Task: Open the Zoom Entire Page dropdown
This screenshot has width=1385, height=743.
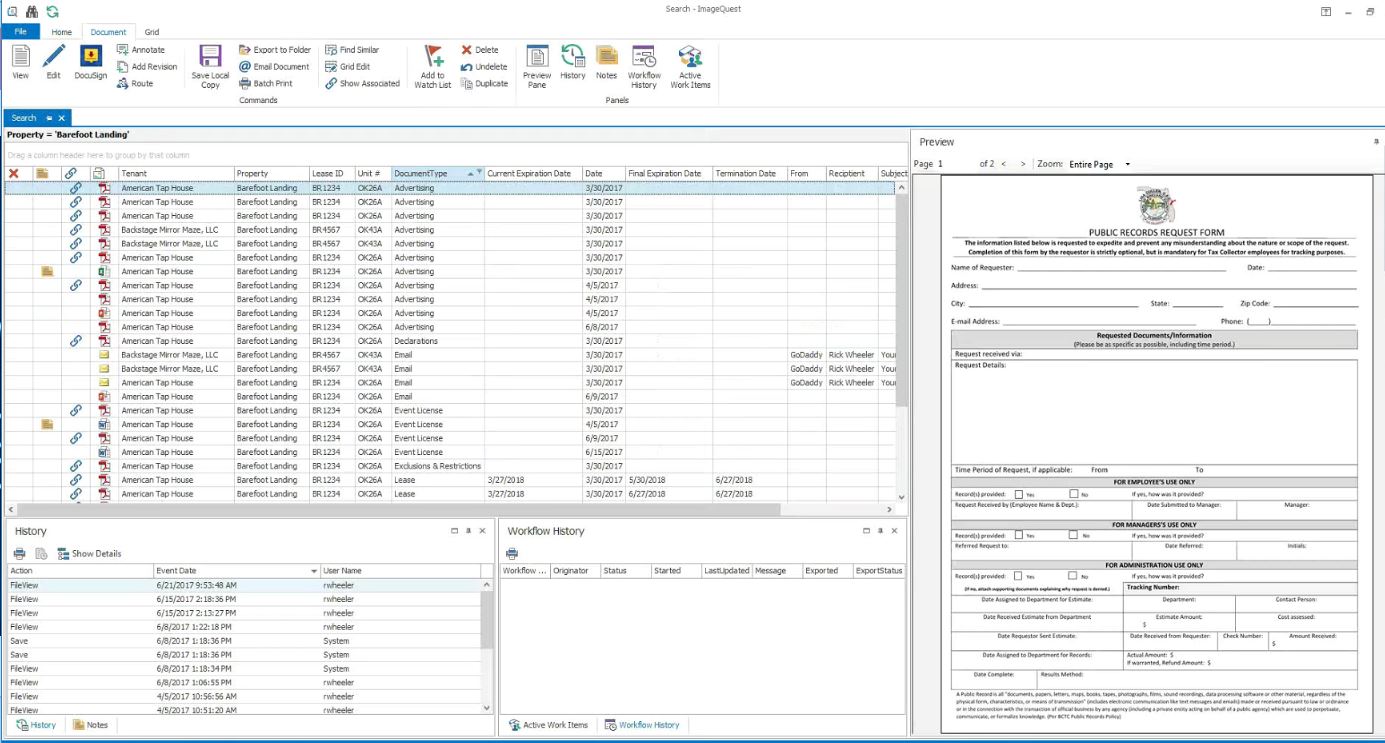Action: (1127, 165)
